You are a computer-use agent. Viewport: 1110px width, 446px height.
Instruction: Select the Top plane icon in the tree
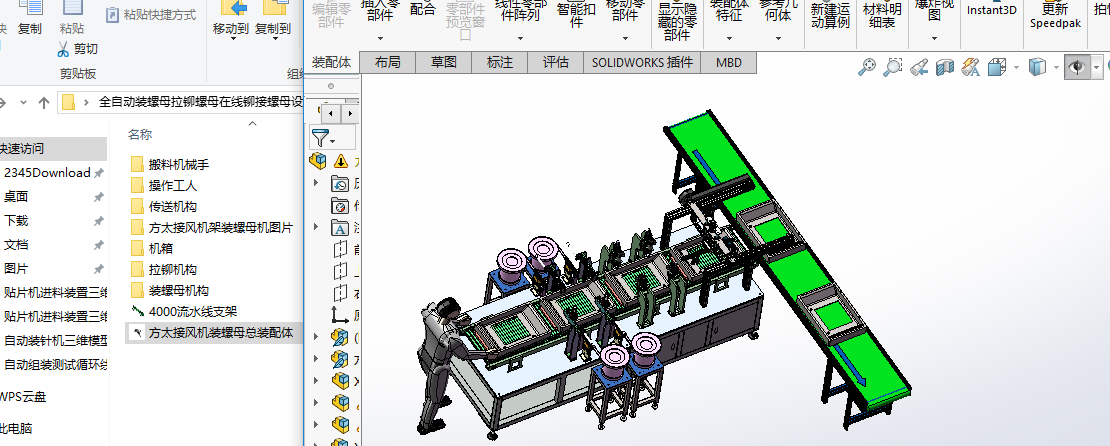point(341,271)
